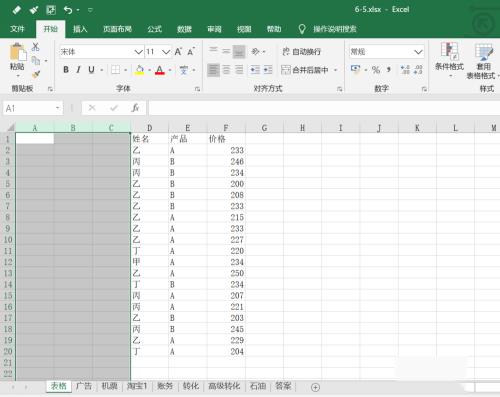Open the font name 宋体 dropdown

pos(138,52)
